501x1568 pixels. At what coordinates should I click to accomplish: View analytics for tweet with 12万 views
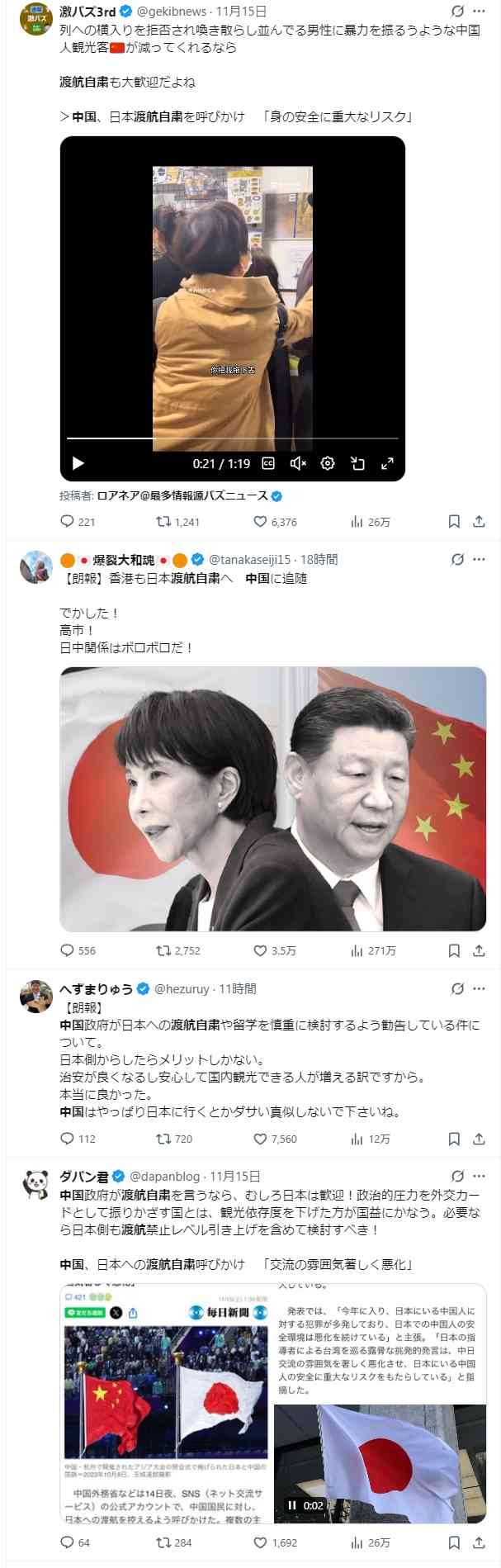[x=371, y=1139]
